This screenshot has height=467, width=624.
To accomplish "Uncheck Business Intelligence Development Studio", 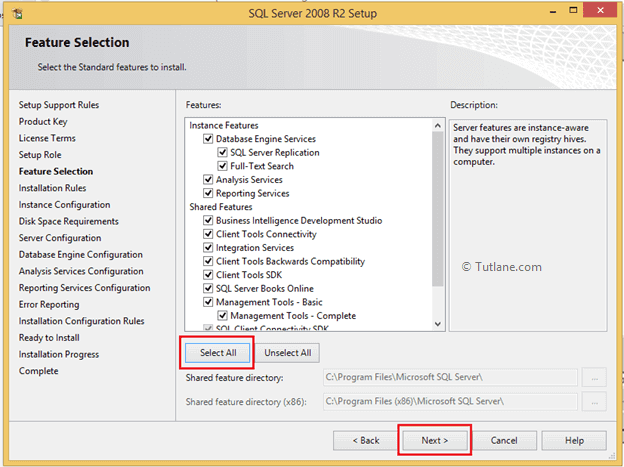I will [208, 221].
